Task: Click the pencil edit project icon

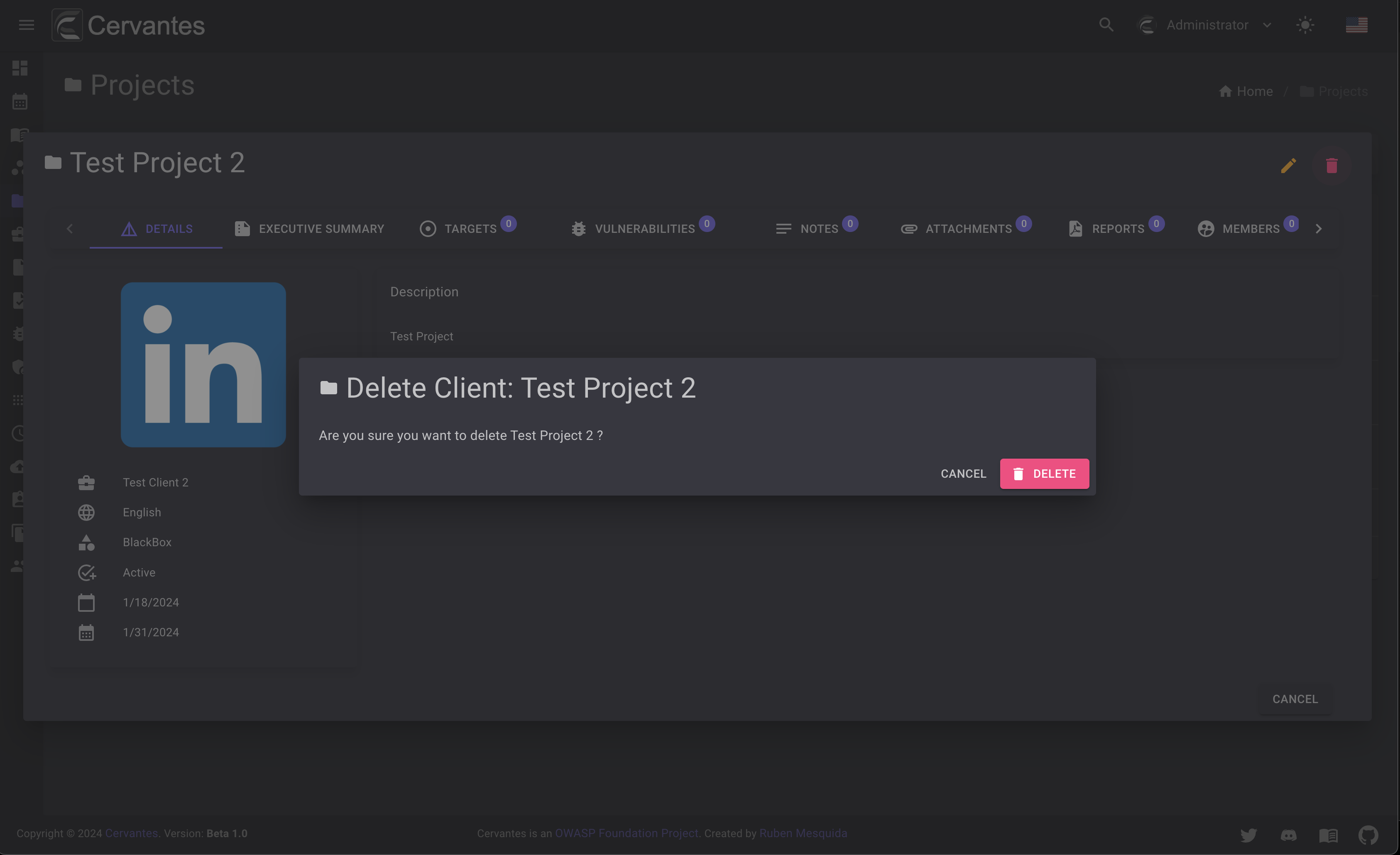Action: point(1289,165)
